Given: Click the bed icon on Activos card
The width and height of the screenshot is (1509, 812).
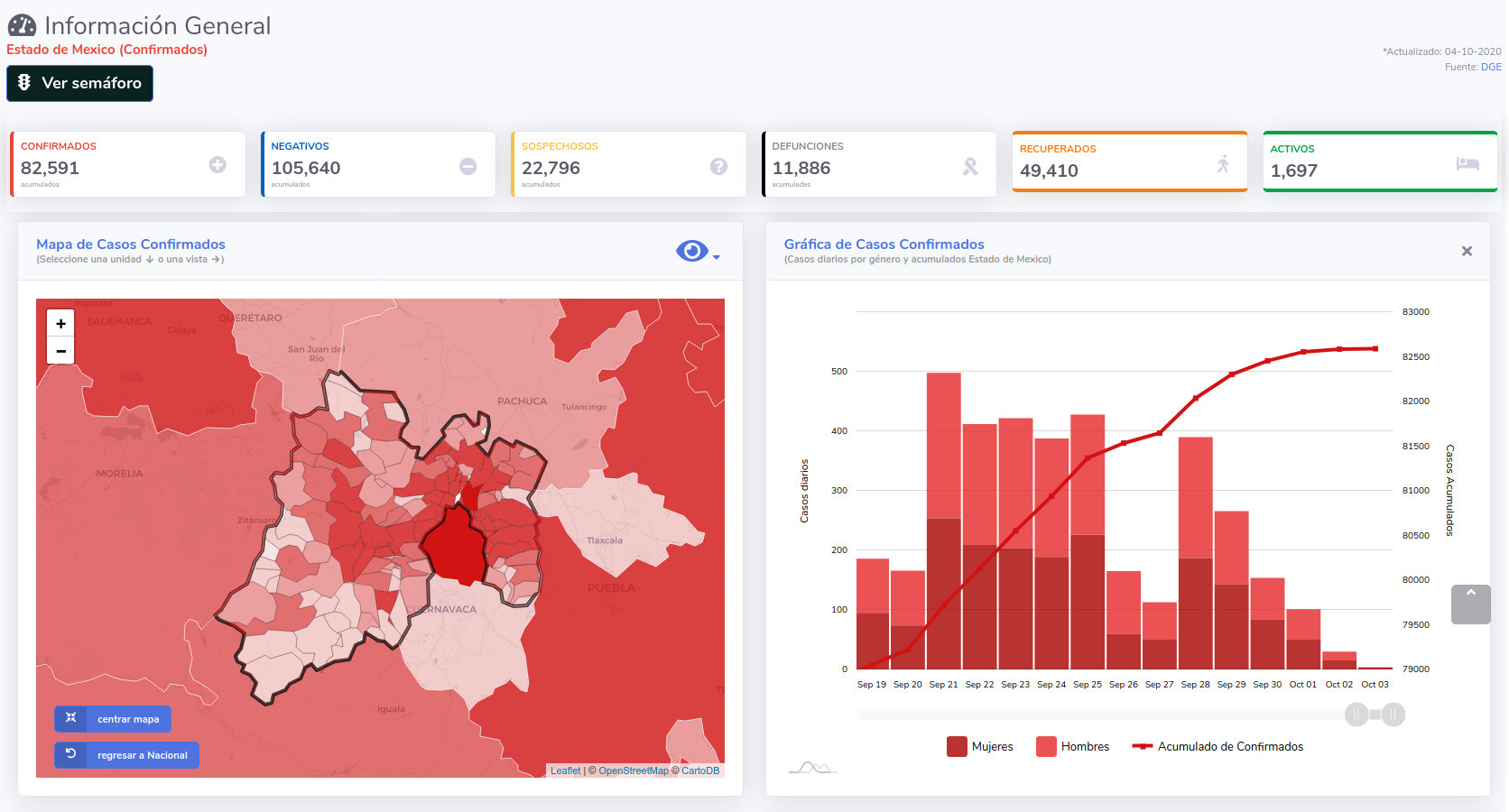Looking at the screenshot, I should tap(1467, 163).
